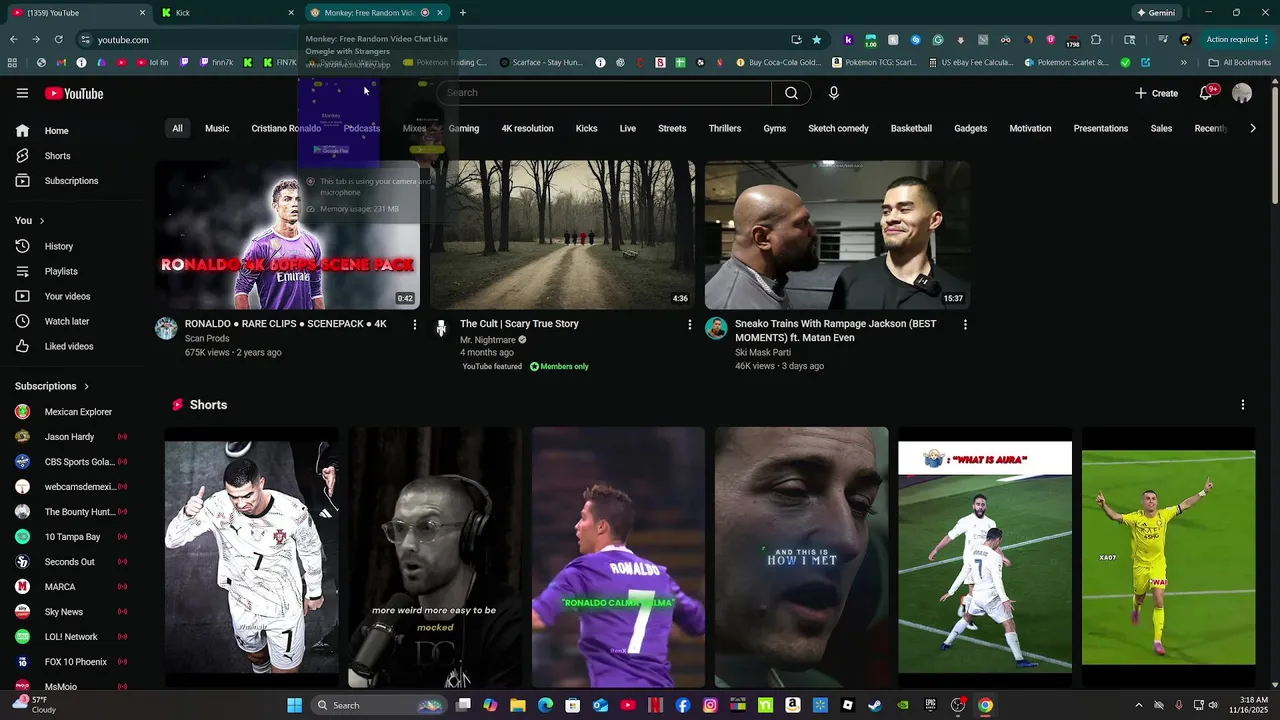
Task: Open Subscriptions in the sidebar
Action: point(70,181)
